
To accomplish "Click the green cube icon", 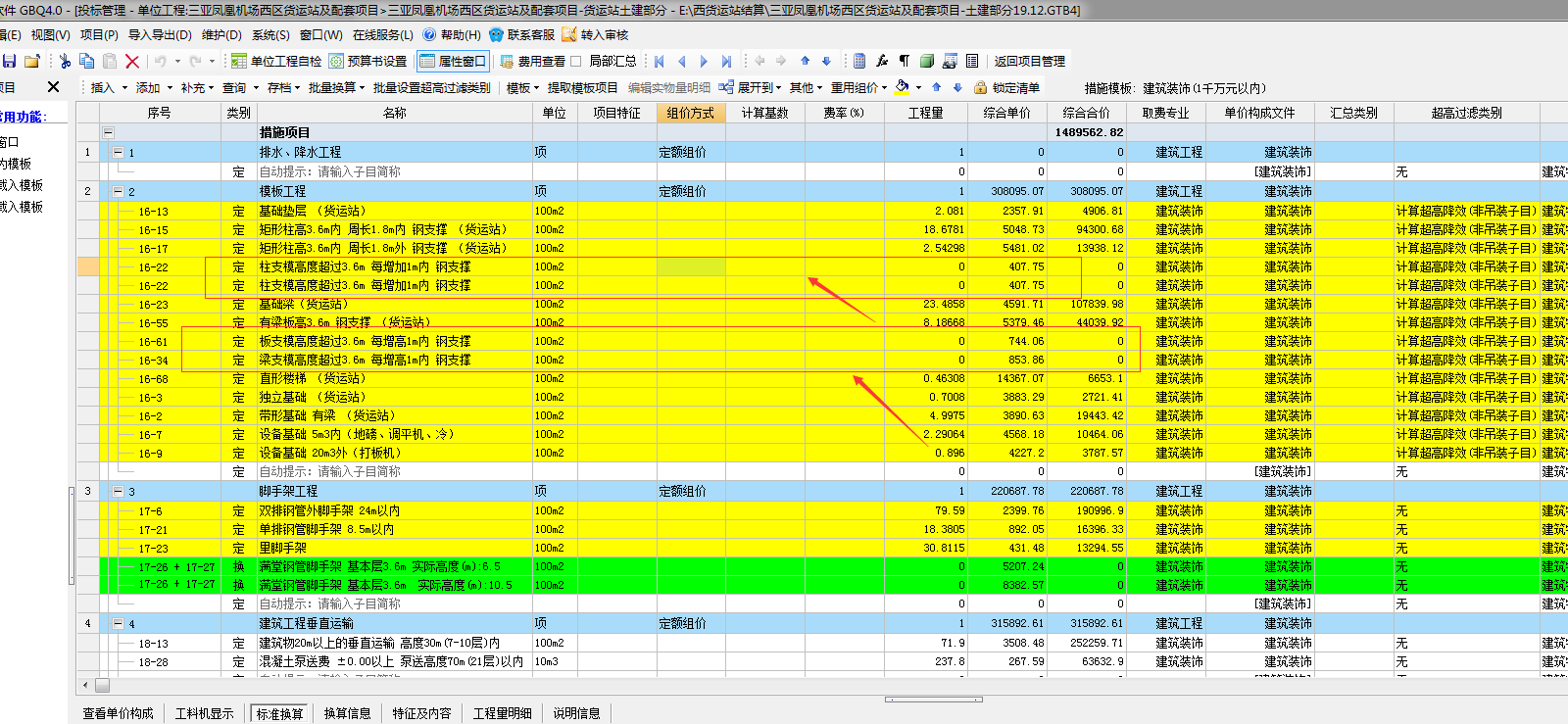I will tap(926, 61).
